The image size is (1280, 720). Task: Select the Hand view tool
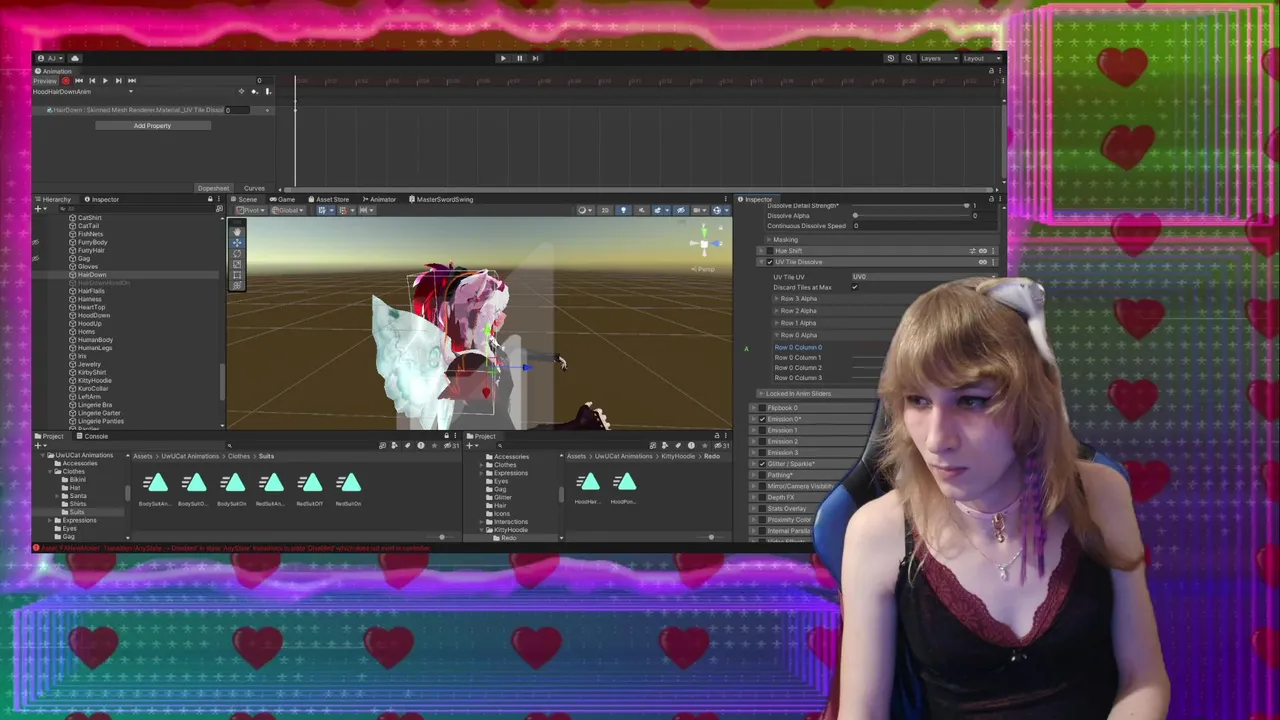click(237, 231)
